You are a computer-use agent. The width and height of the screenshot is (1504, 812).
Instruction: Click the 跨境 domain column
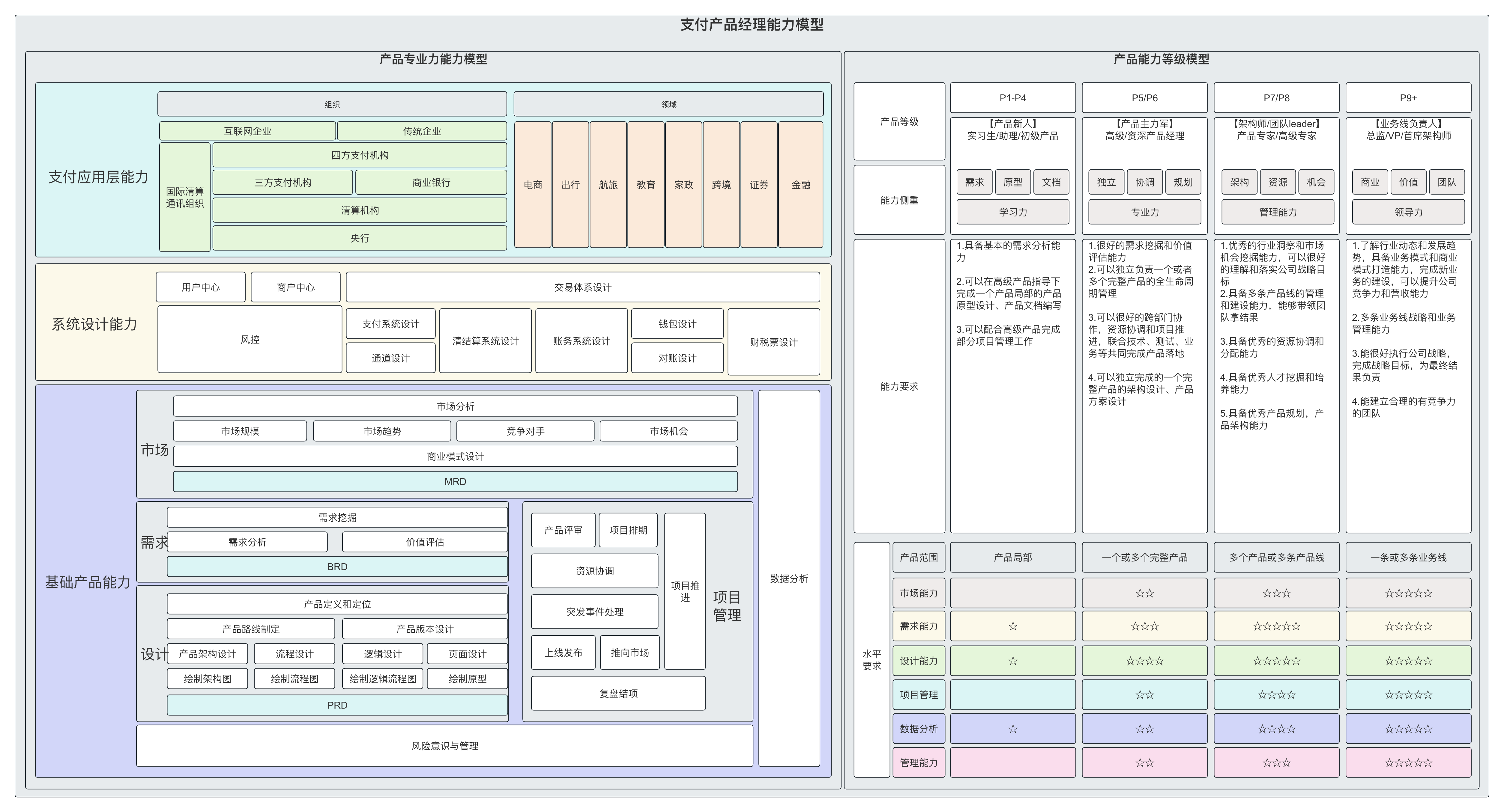click(721, 184)
